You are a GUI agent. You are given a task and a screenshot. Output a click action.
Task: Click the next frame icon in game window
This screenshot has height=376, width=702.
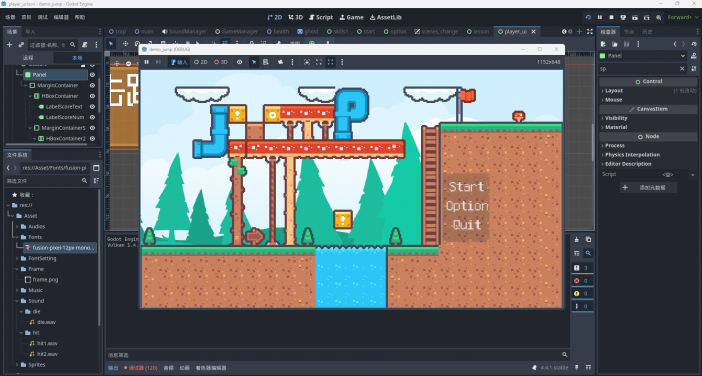coord(158,62)
